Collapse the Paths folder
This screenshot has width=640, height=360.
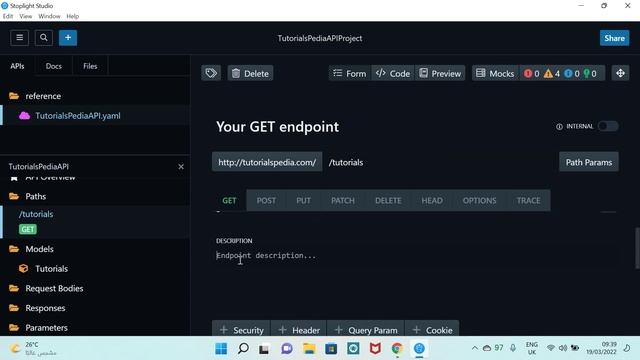coord(27,196)
